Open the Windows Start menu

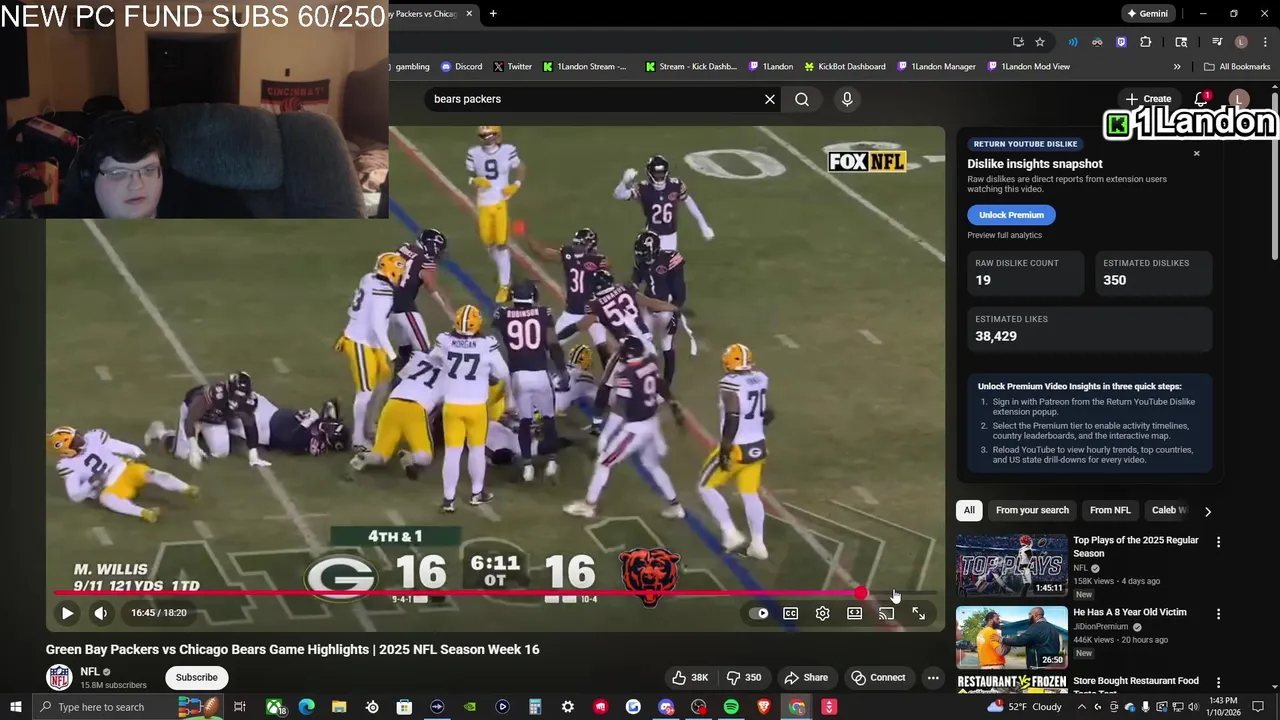coord(15,707)
